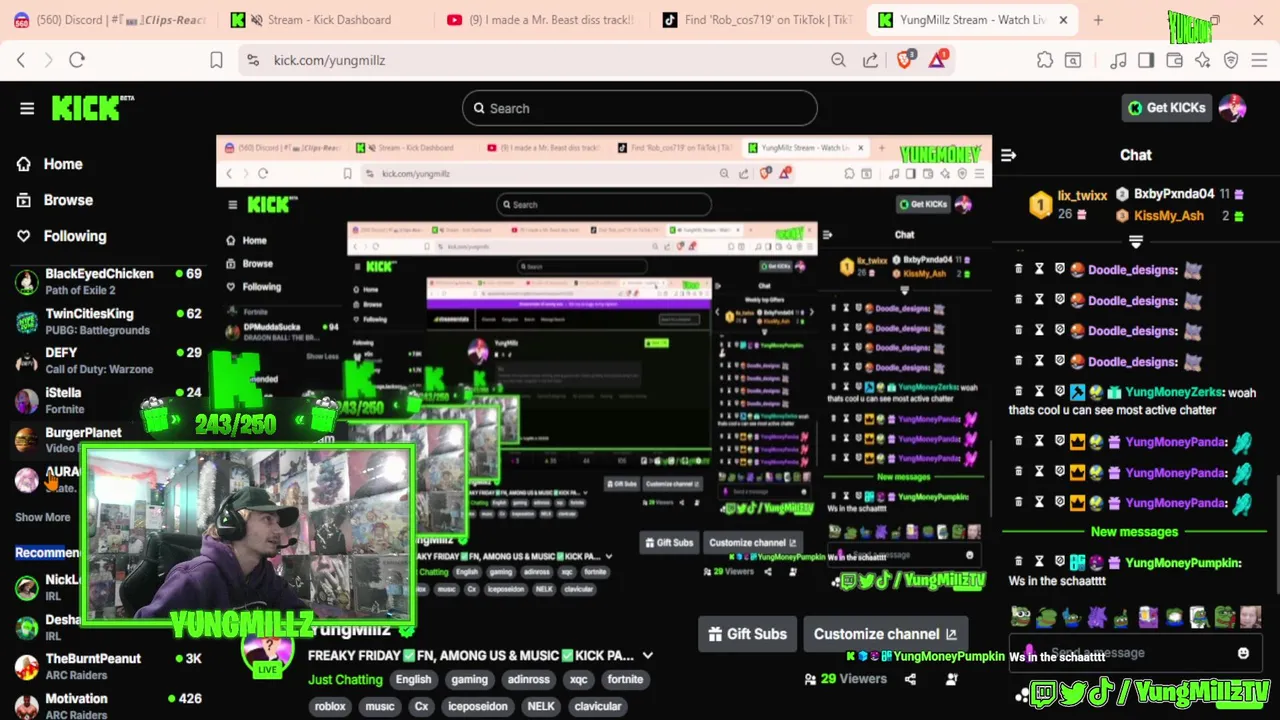Ban YungMoneyZerks with shield icon
Screen dimensions: 1280x720
click(1059, 392)
